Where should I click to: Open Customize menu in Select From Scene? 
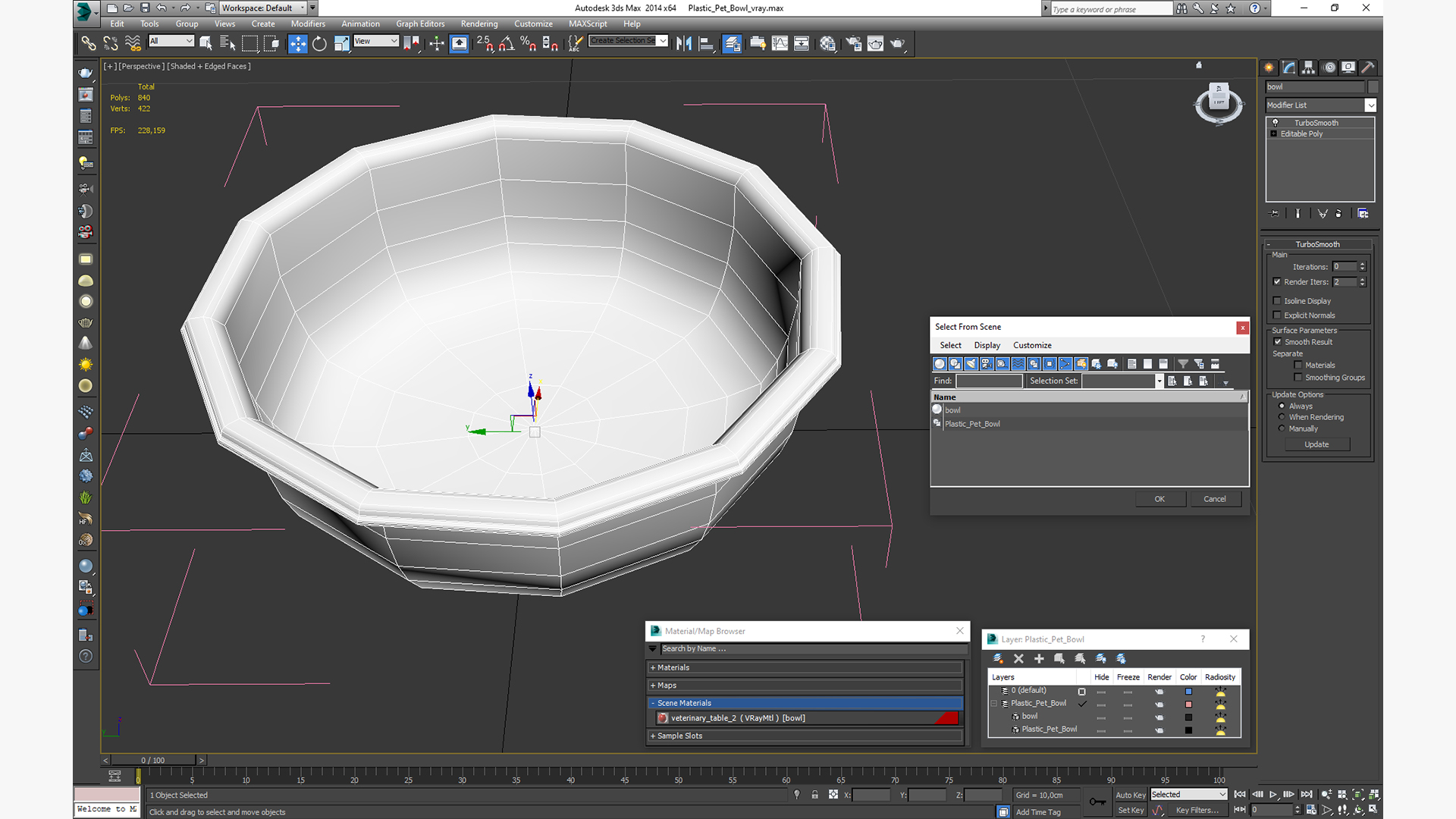point(1032,345)
